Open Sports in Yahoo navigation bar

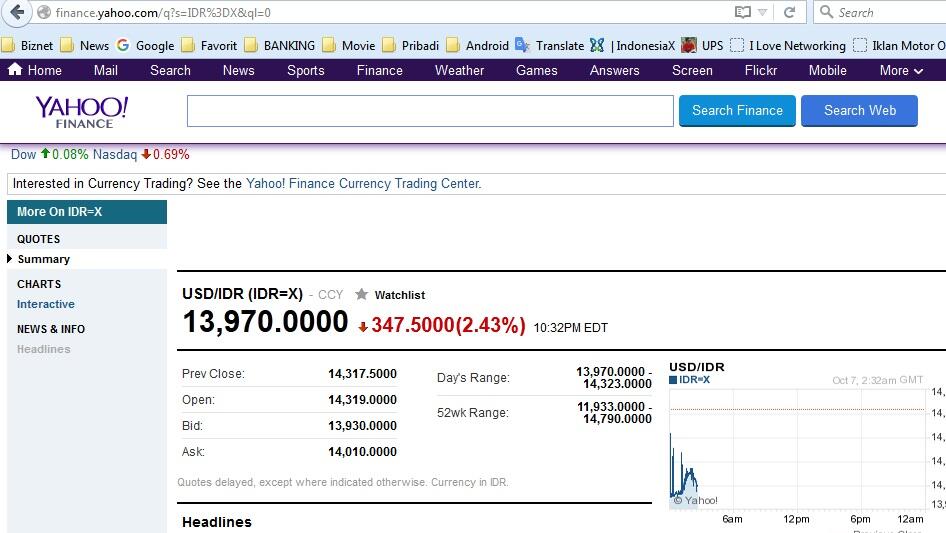pyautogui.click(x=305, y=70)
